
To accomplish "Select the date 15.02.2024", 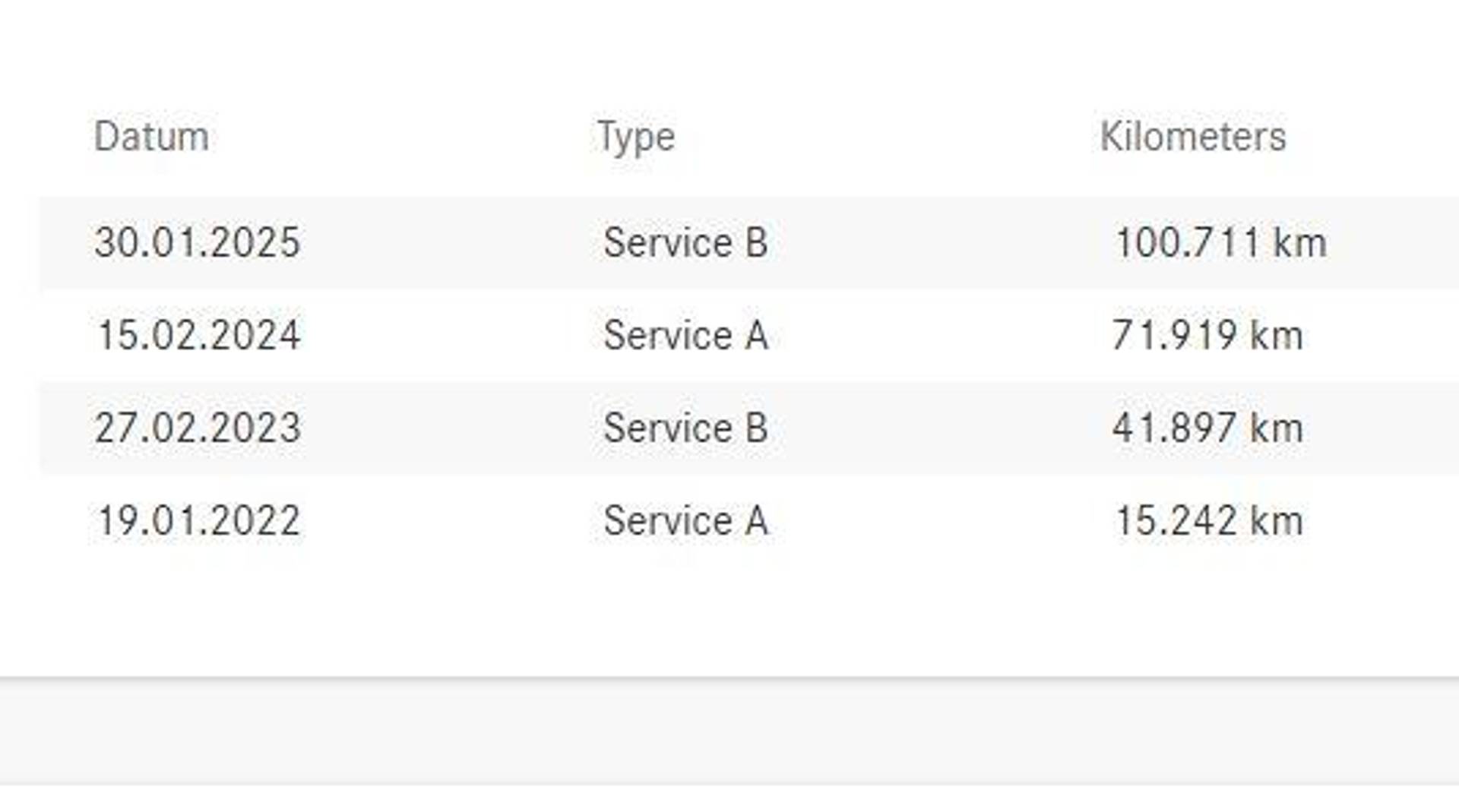I will click(198, 336).
